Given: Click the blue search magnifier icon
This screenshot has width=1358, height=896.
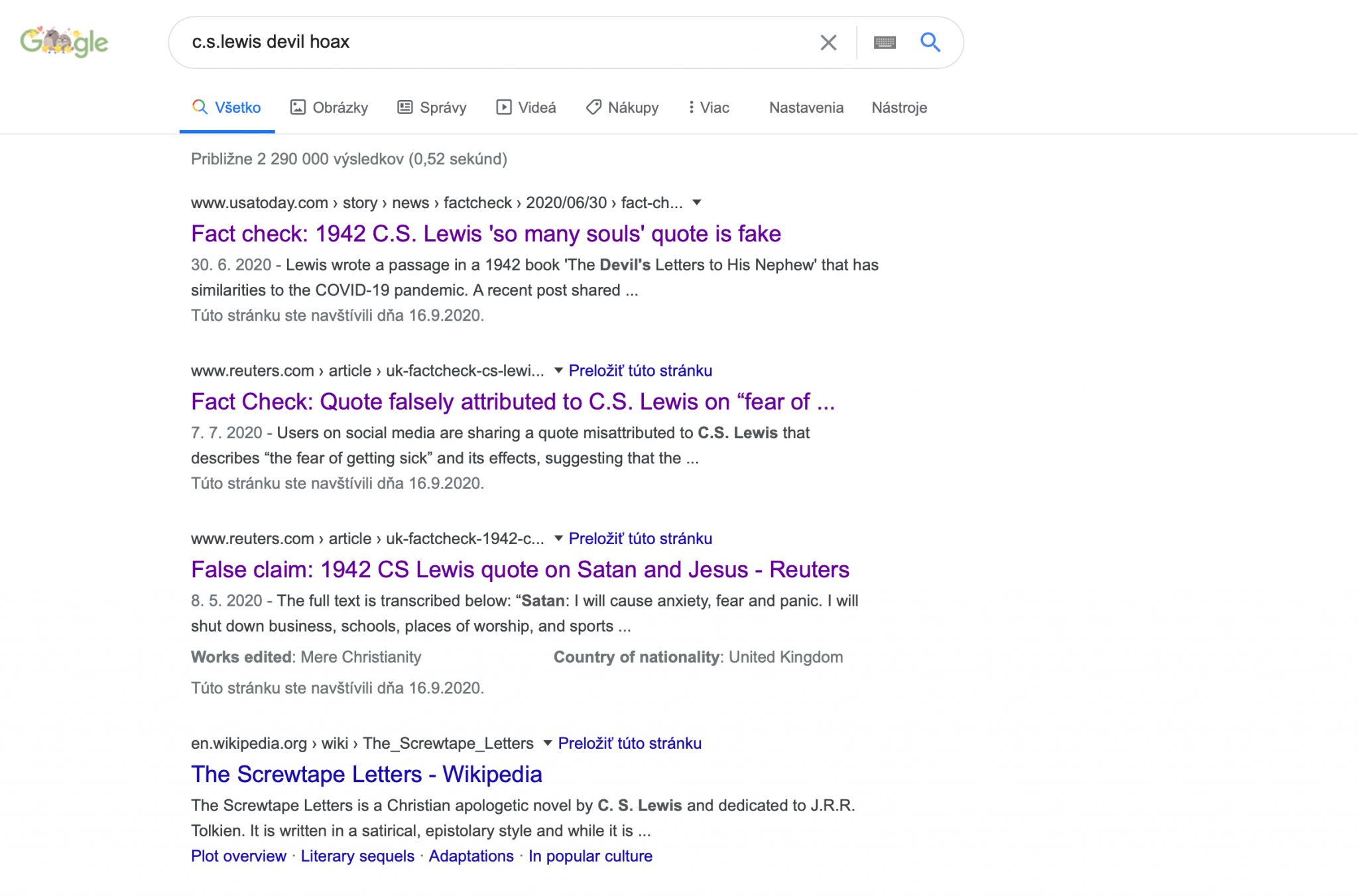Looking at the screenshot, I should point(930,42).
